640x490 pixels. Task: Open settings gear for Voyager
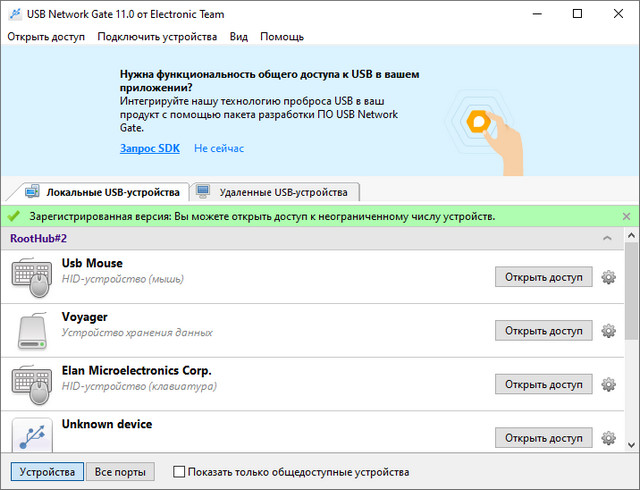[608, 331]
